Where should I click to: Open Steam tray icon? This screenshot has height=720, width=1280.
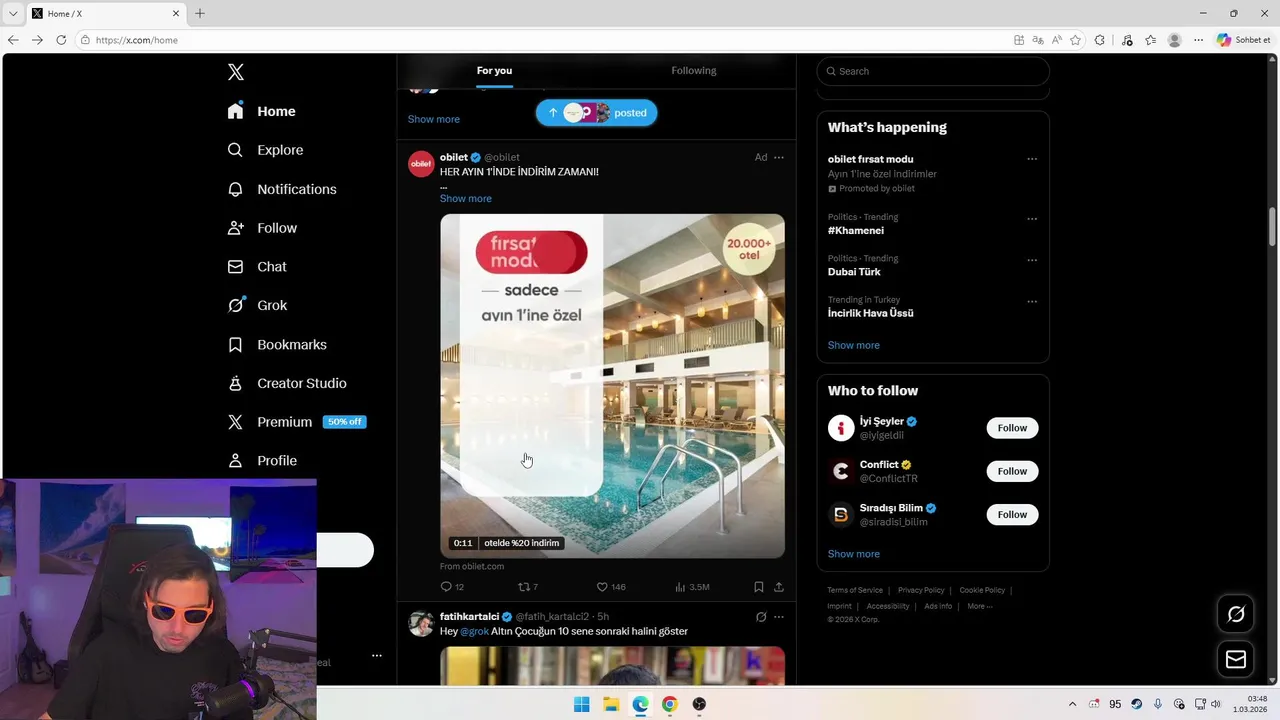pyautogui.click(x=1137, y=704)
